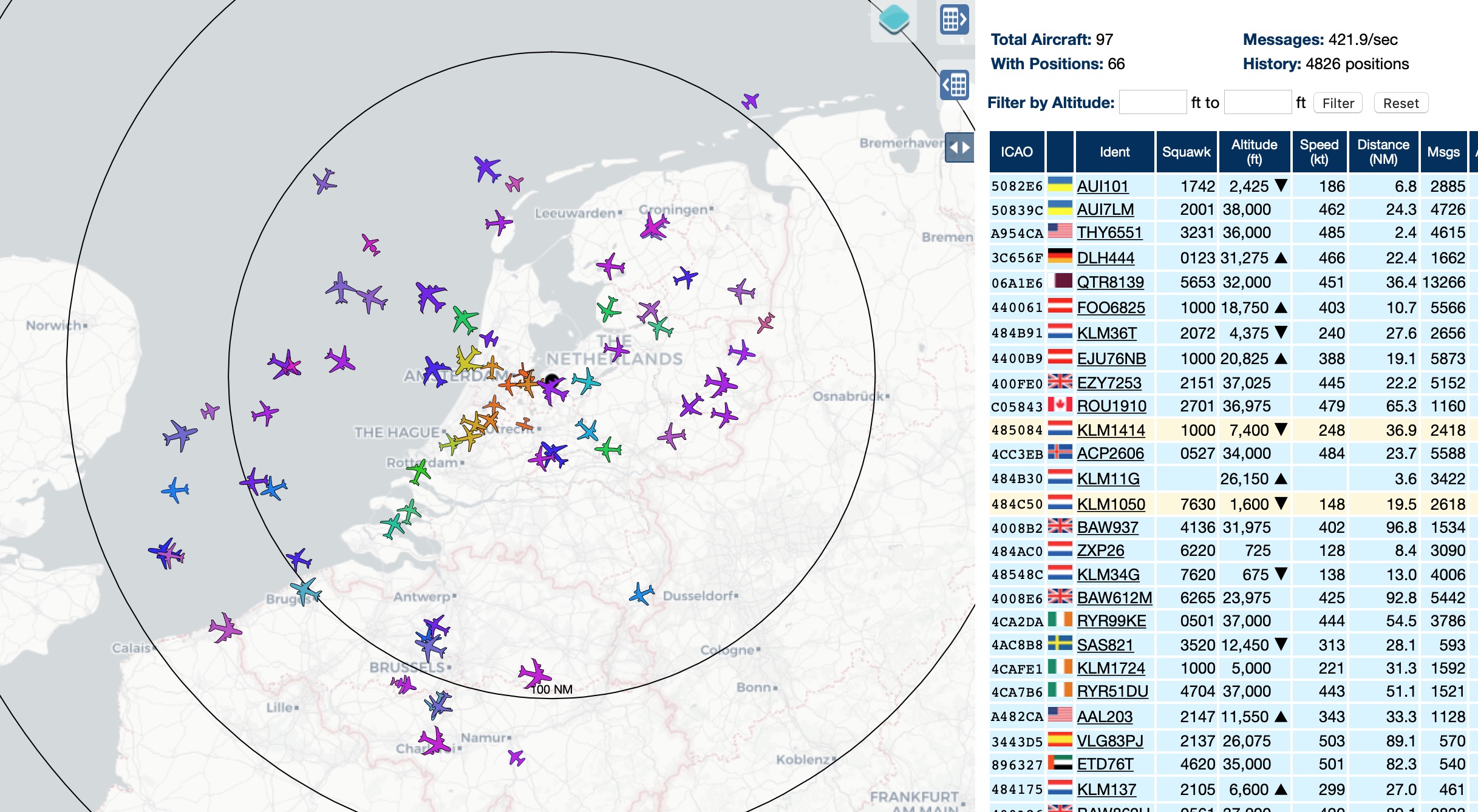Toggle the sidebar splitter arrows handle

[959, 147]
